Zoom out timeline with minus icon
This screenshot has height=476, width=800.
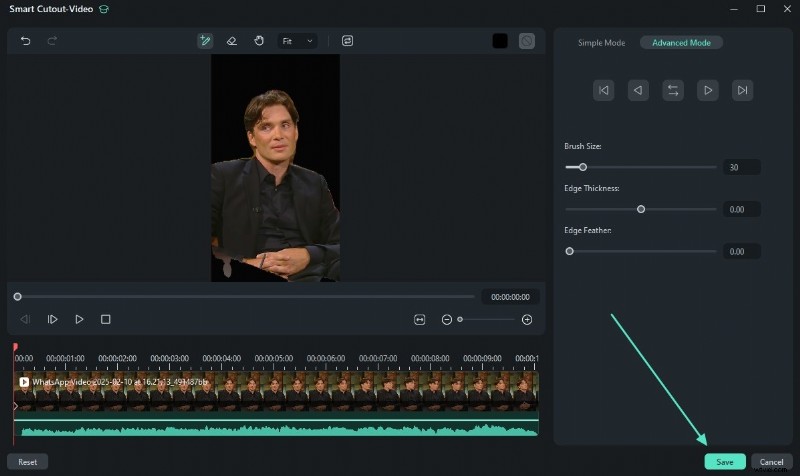click(447, 319)
